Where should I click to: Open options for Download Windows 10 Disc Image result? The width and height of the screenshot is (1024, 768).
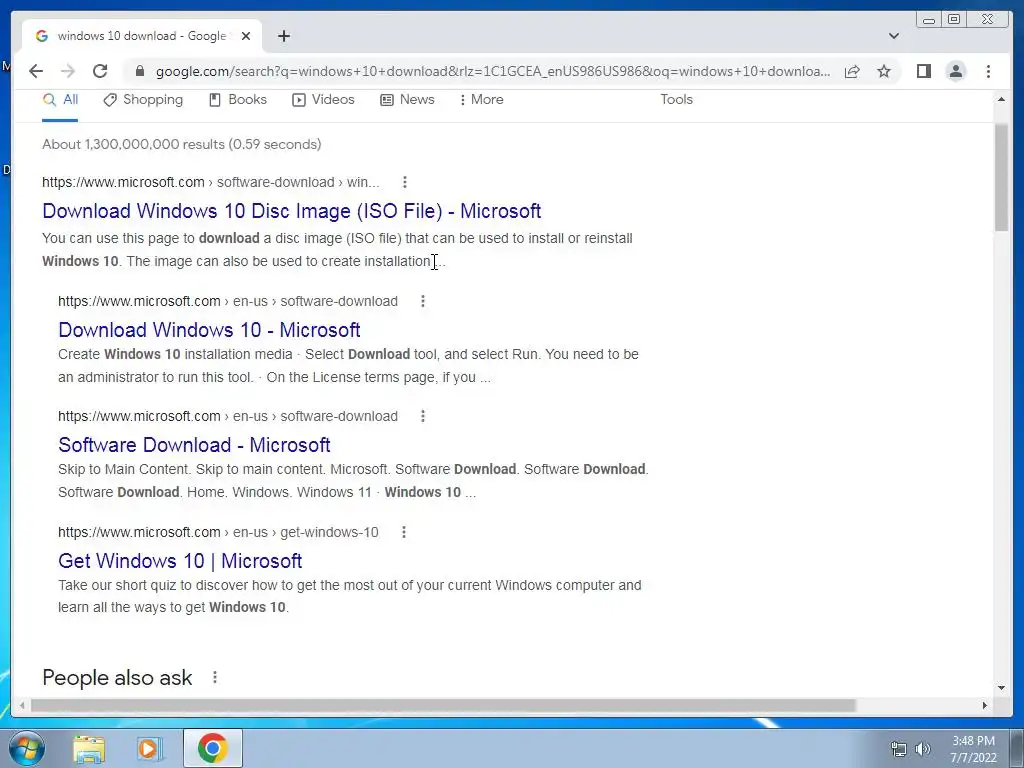click(x=405, y=182)
